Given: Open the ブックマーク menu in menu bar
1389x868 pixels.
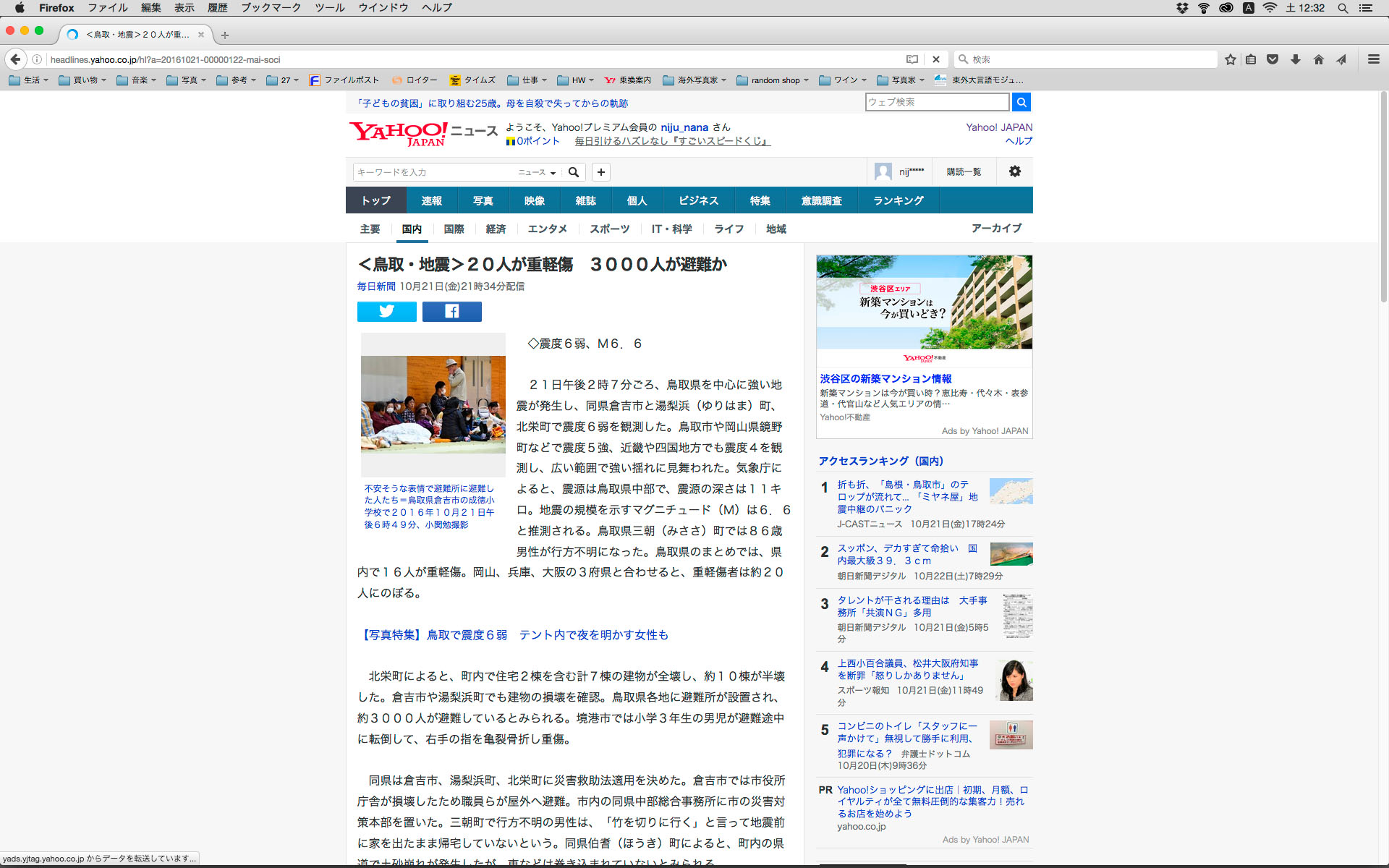Looking at the screenshot, I should pyautogui.click(x=271, y=8).
